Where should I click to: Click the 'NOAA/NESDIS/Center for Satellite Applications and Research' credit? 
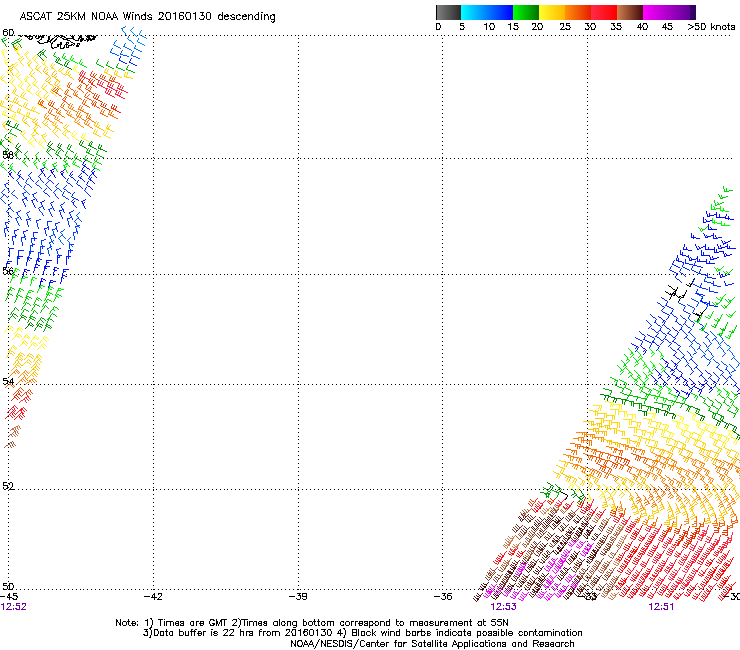pos(432,644)
